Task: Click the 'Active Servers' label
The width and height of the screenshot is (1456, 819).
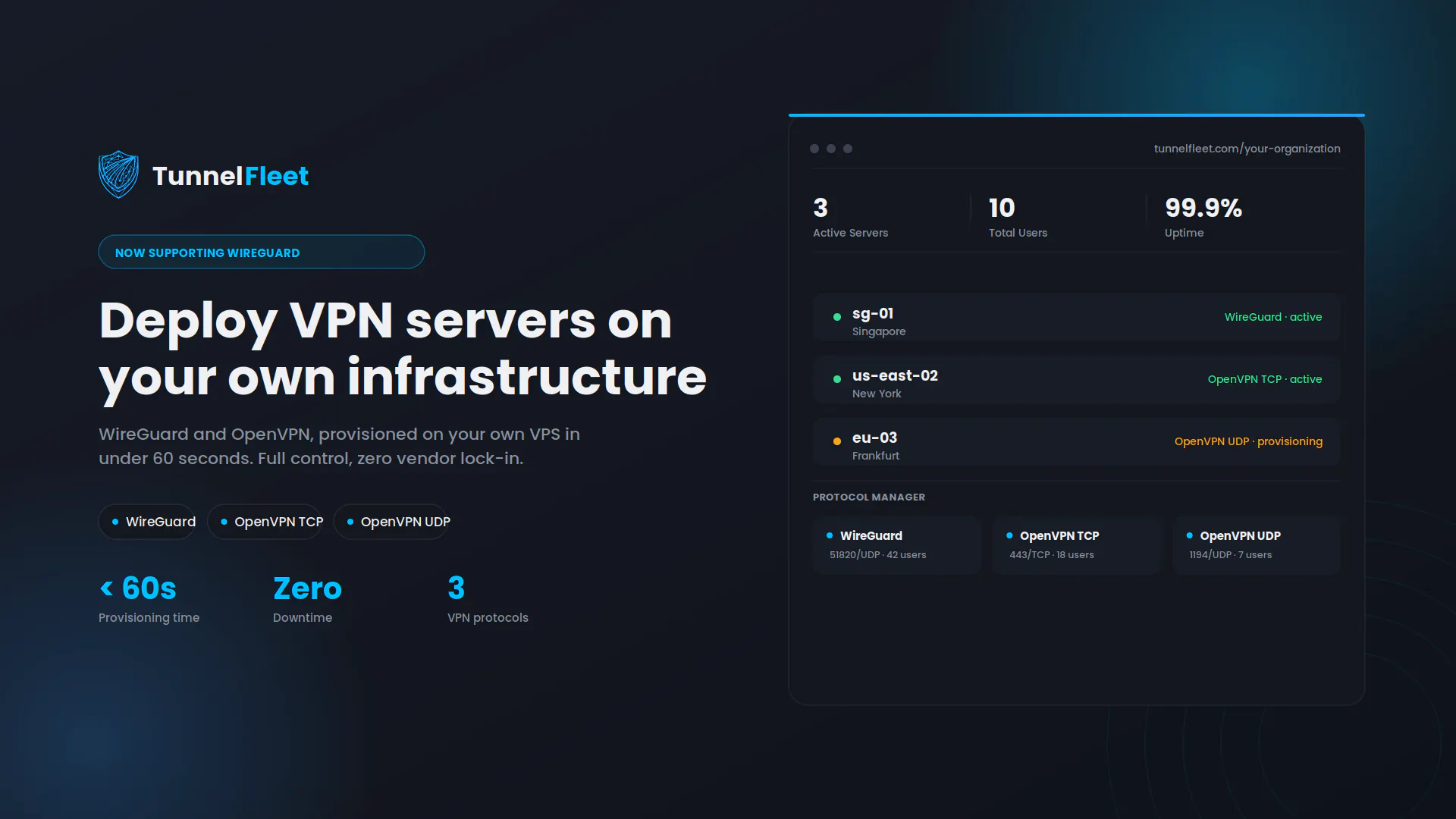Action: click(x=851, y=233)
